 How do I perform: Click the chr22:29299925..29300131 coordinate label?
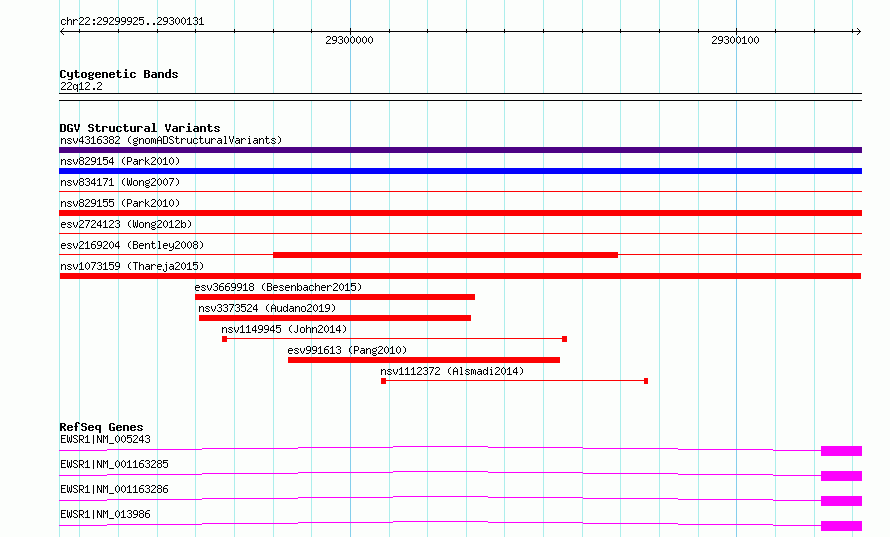(x=132, y=22)
